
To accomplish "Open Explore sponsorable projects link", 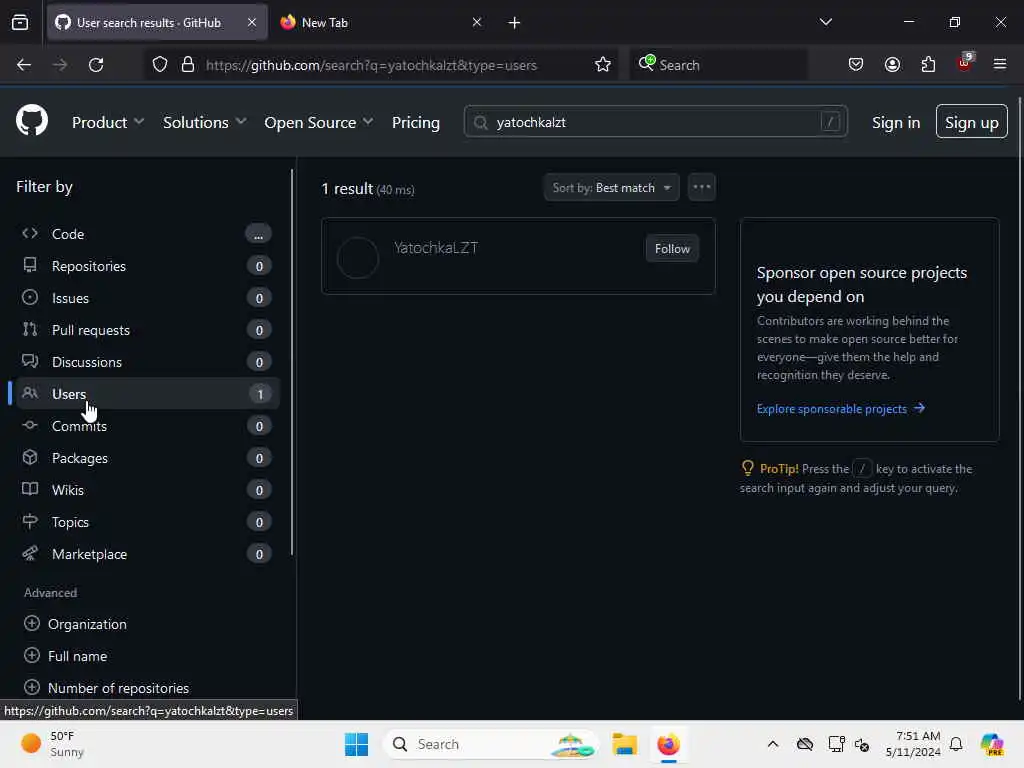I will click(840, 409).
